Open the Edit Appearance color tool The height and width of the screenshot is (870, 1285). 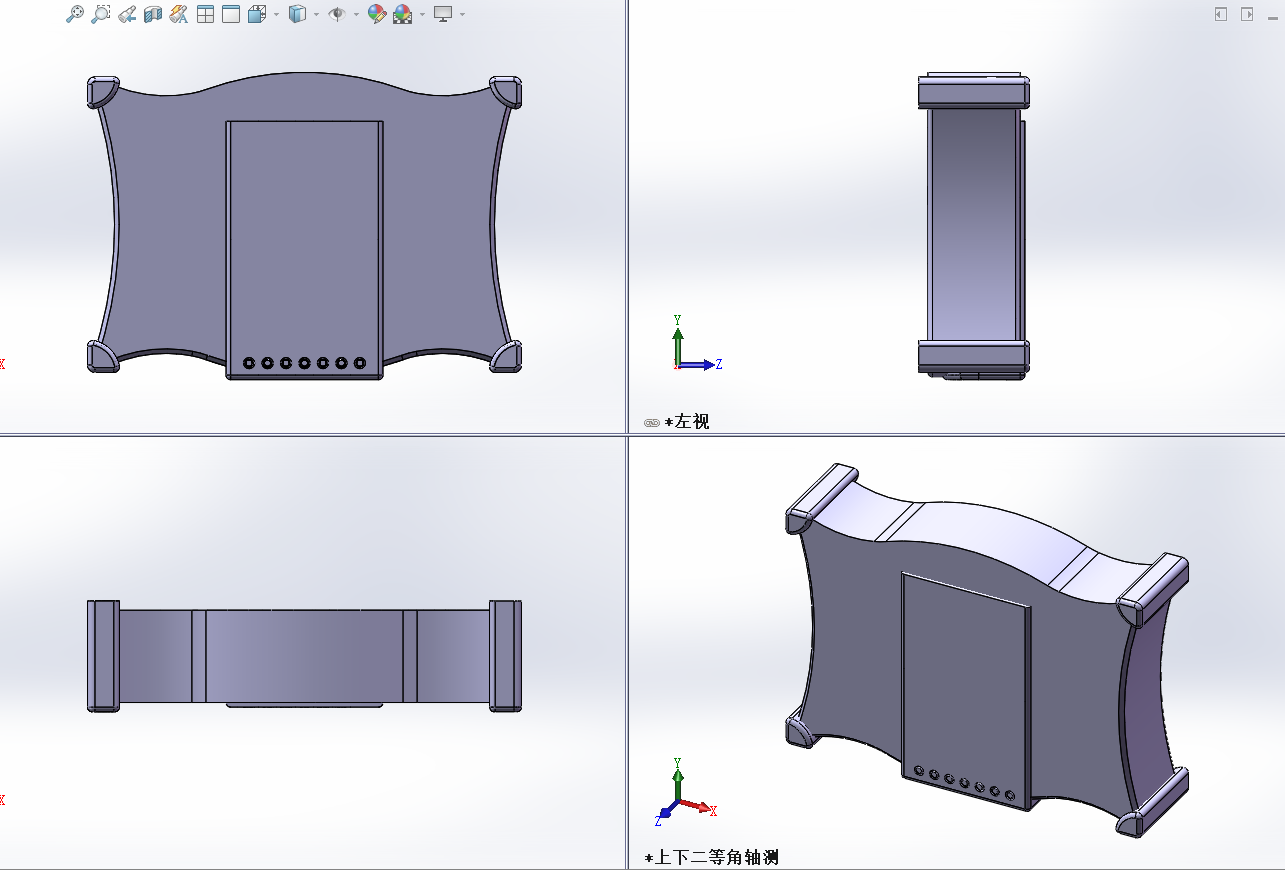click(x=376, y=14)
